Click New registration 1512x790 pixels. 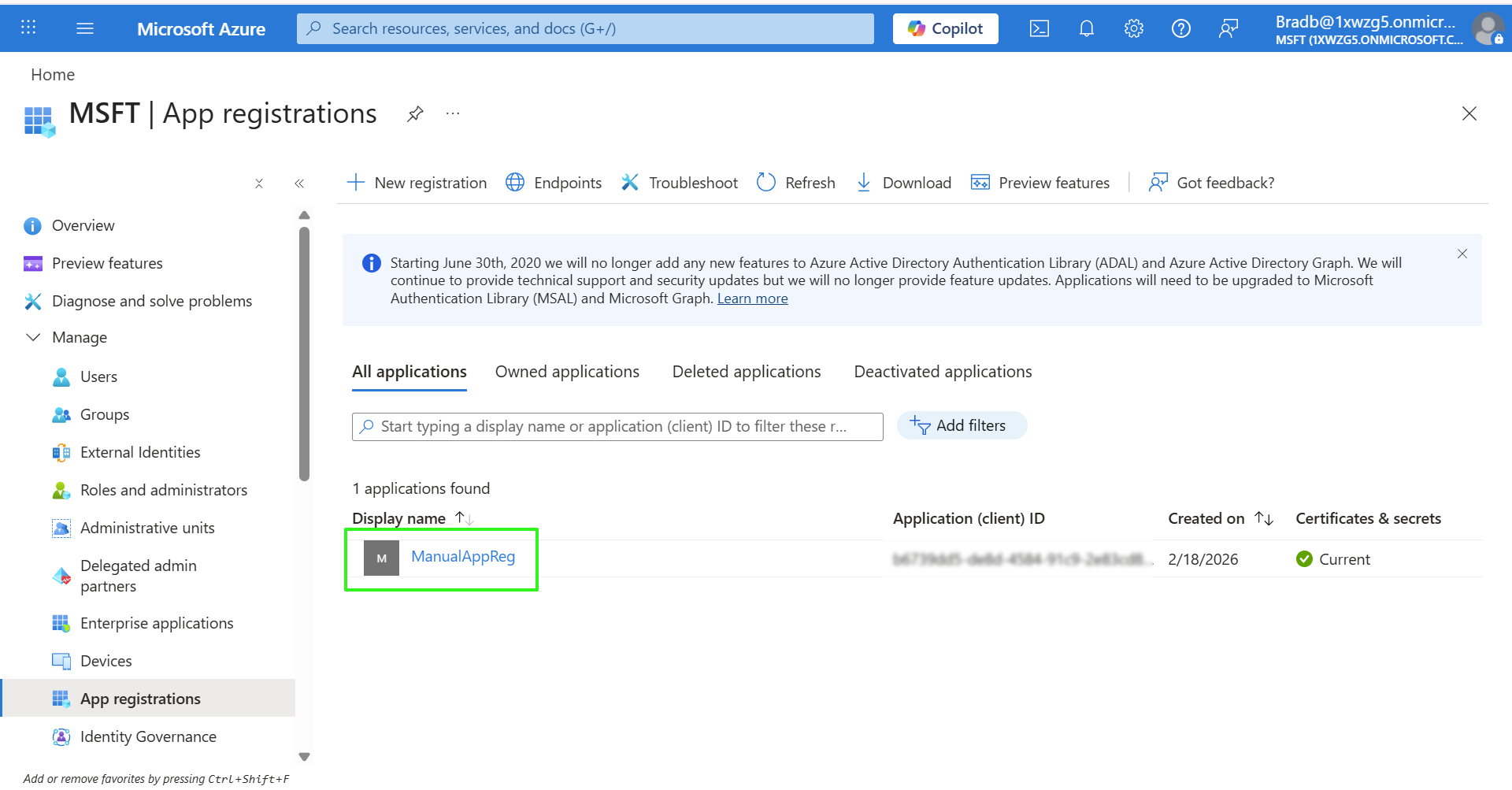[417, 183]
